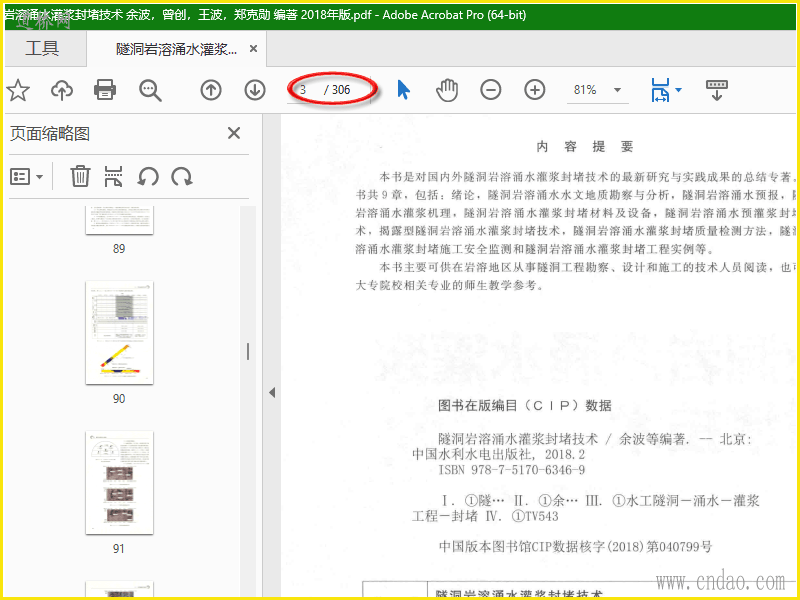This screenshot has height=600, width=800.
Task: Click the cloud upload icon
Action: (62, 90)
